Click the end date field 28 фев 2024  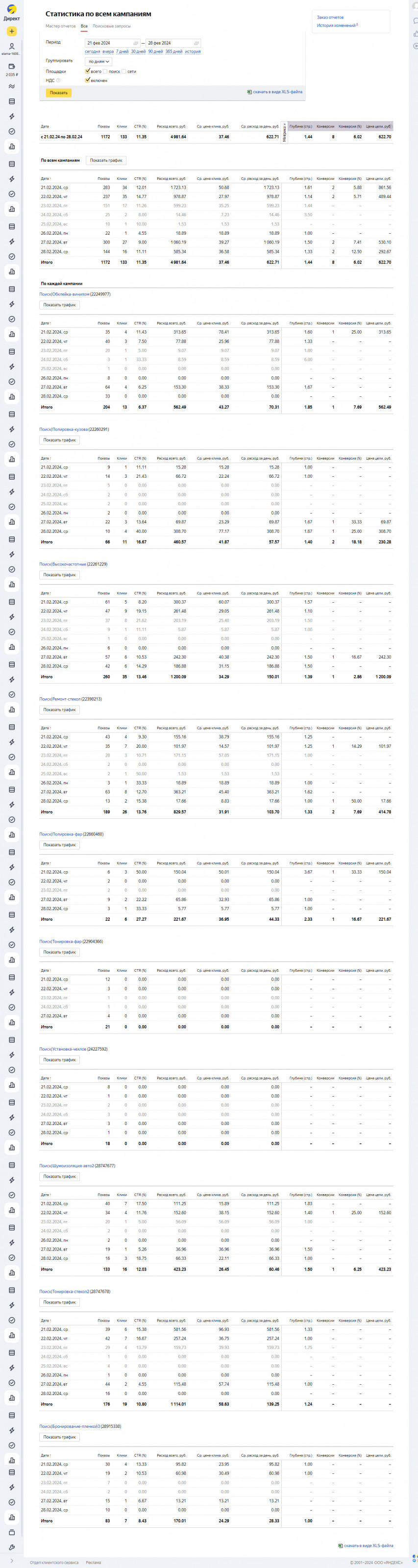[173, 43]
